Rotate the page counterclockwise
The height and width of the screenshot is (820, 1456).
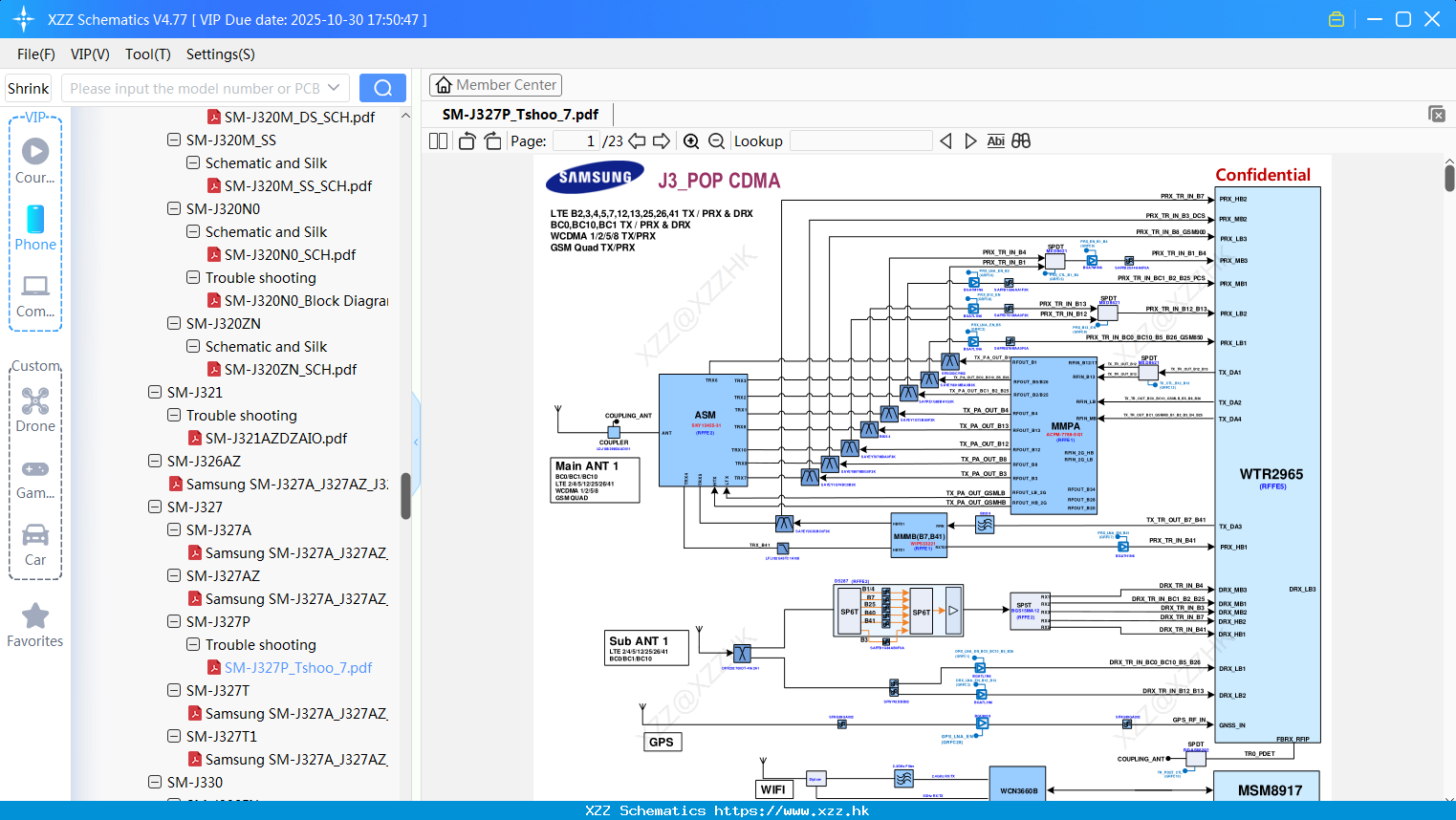[466, 140]
